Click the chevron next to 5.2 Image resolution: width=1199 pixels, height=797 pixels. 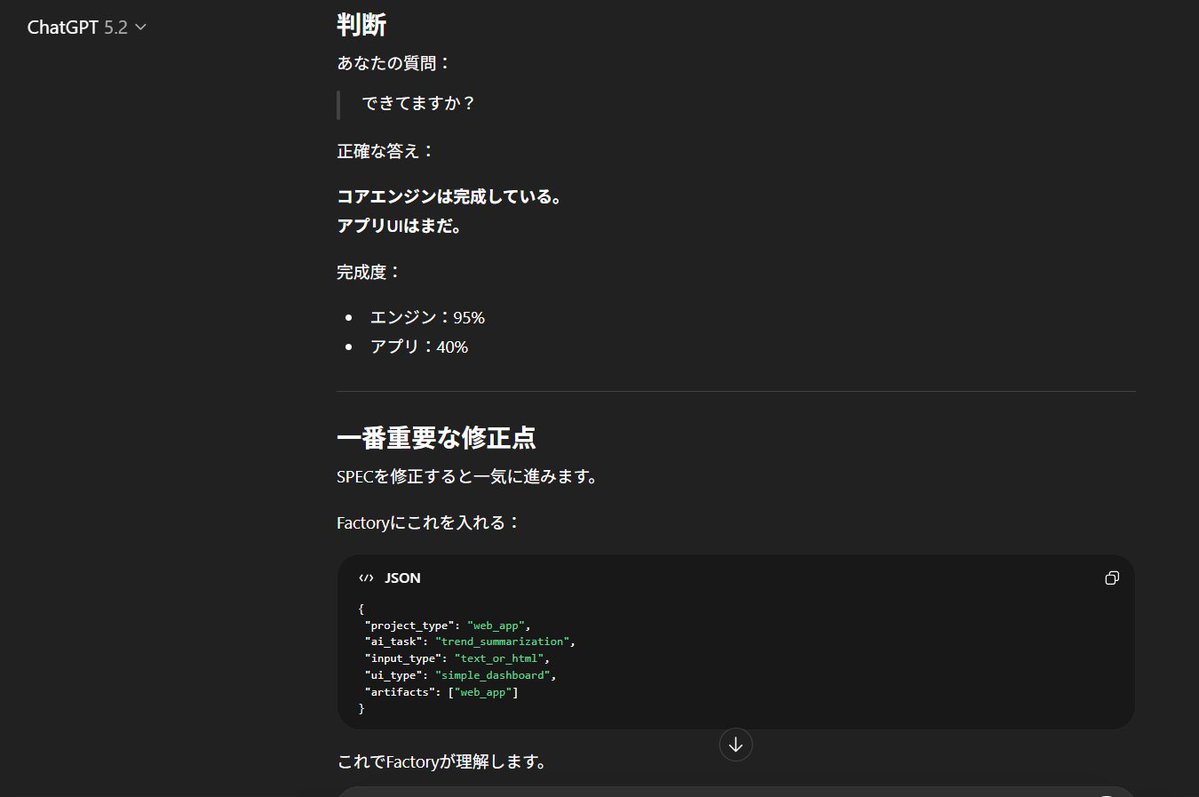pyautogui.click(x=138, y=28)
